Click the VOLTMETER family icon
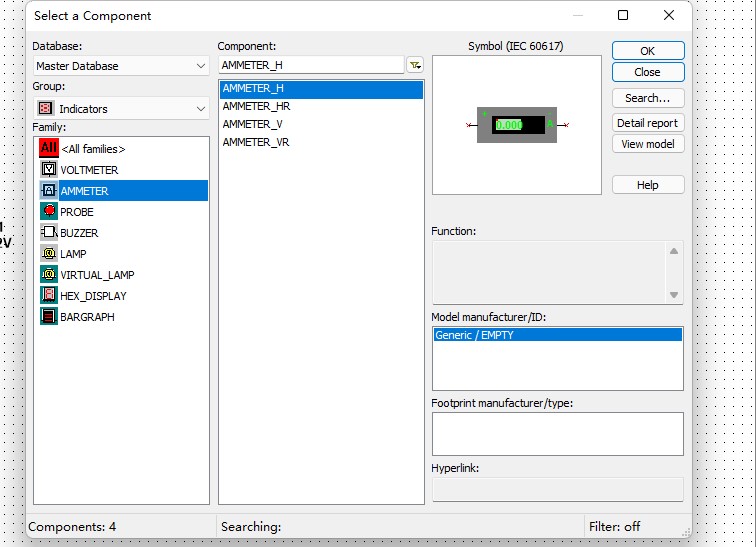The height and width of the screenshot is (547, 756). (49, 169)
